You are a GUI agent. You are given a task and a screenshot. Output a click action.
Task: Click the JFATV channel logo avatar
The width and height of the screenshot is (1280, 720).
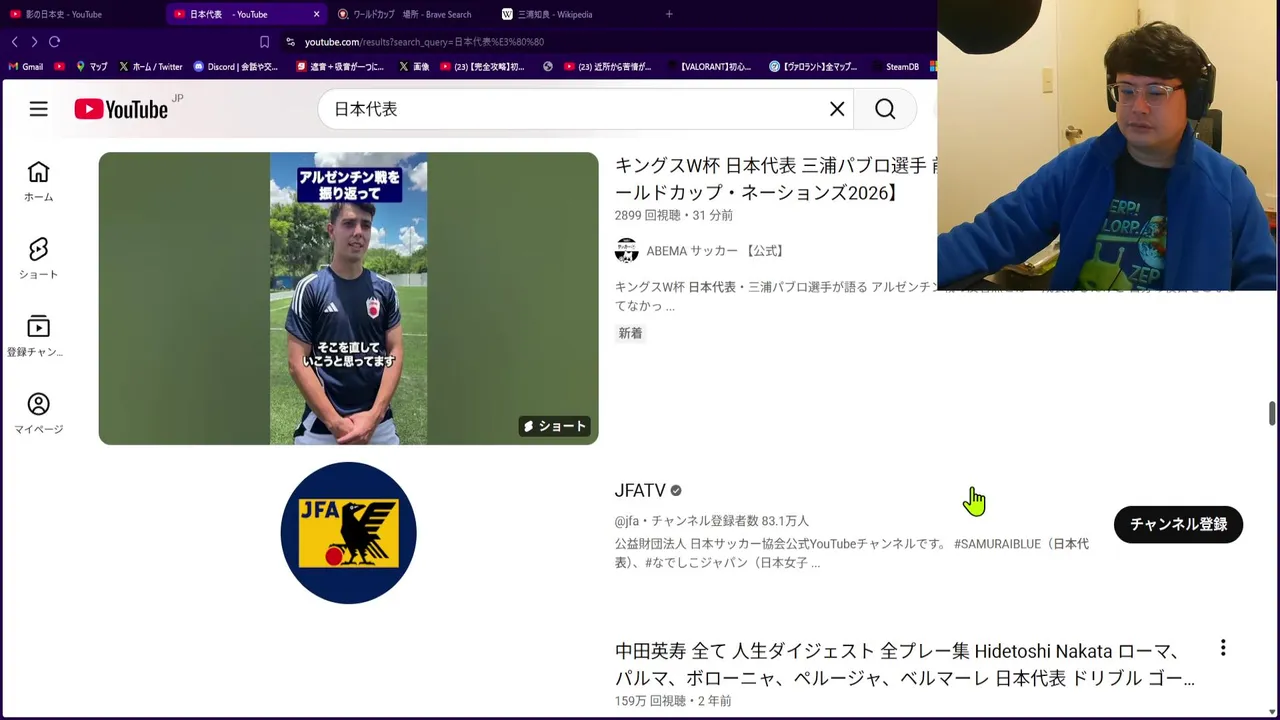(348, 533)
